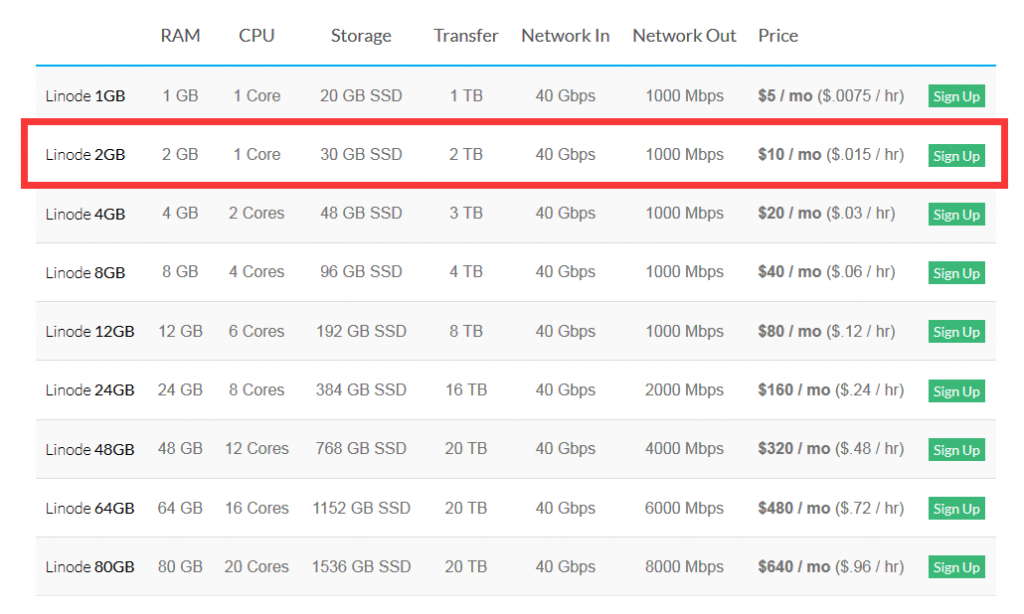
Task: Click Sign Up for Linode 24GB plan
Action: [956, 391]
